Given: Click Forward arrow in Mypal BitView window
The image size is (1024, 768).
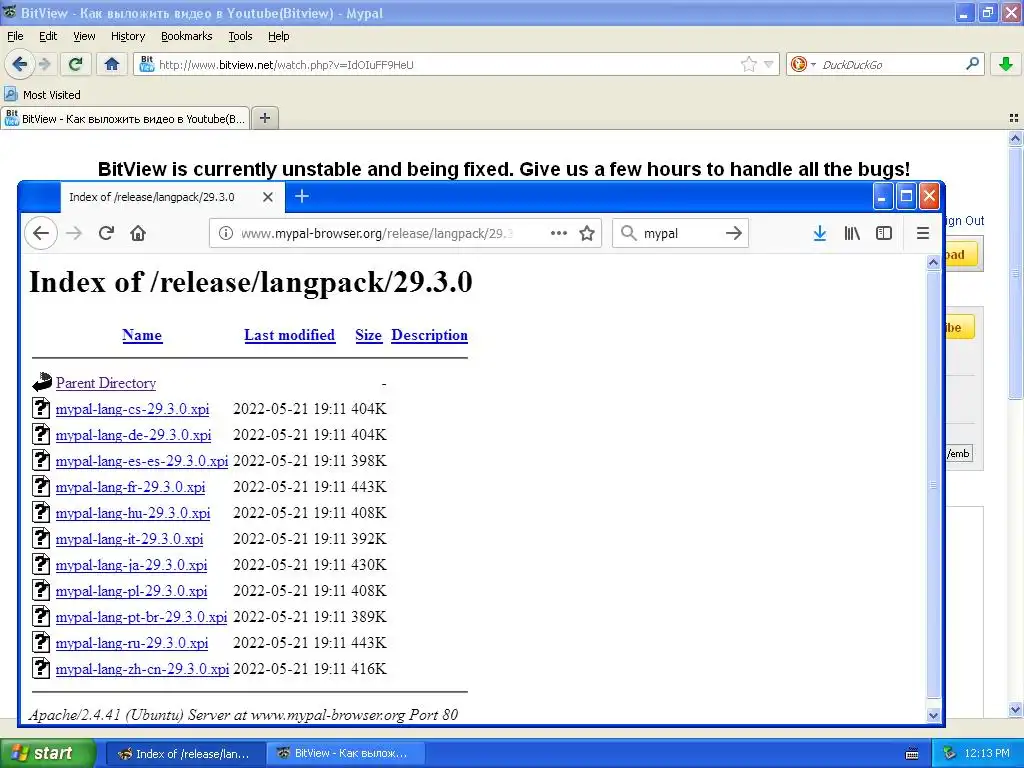Looking at the screenshot, I should 44,64.
